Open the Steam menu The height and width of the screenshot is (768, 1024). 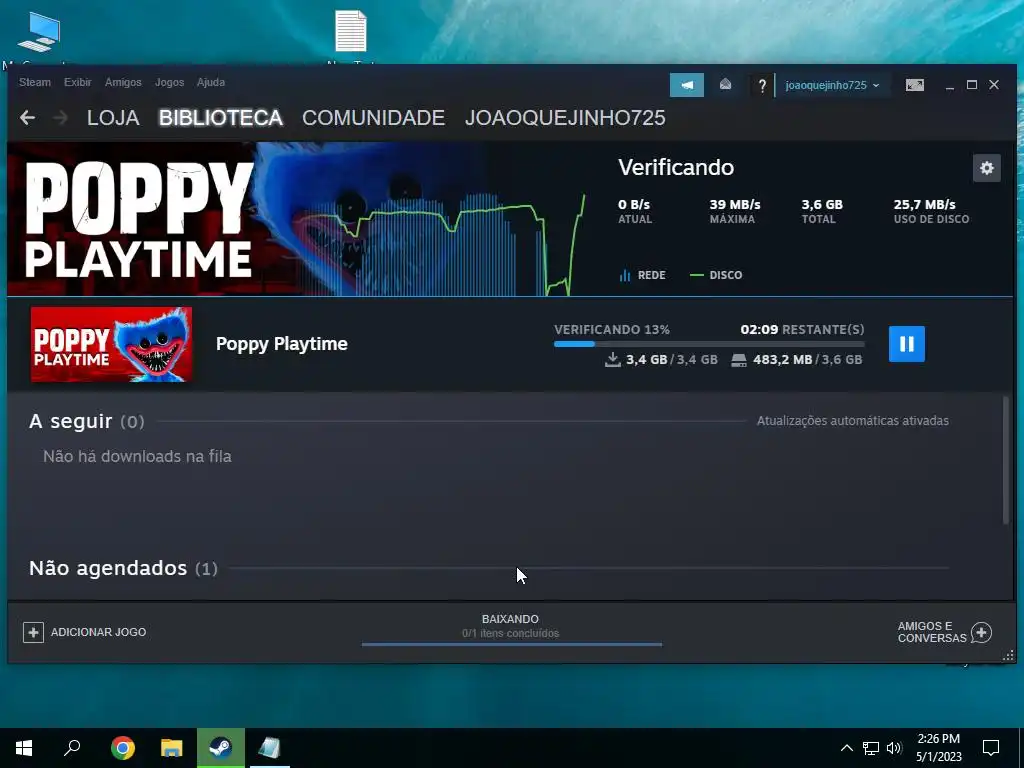point(35,82)
